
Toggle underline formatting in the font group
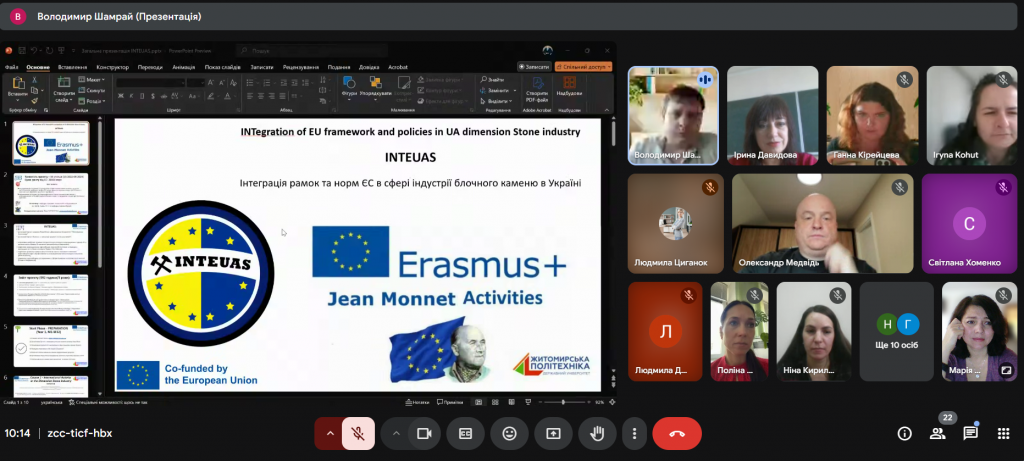[x=142, y=96]
